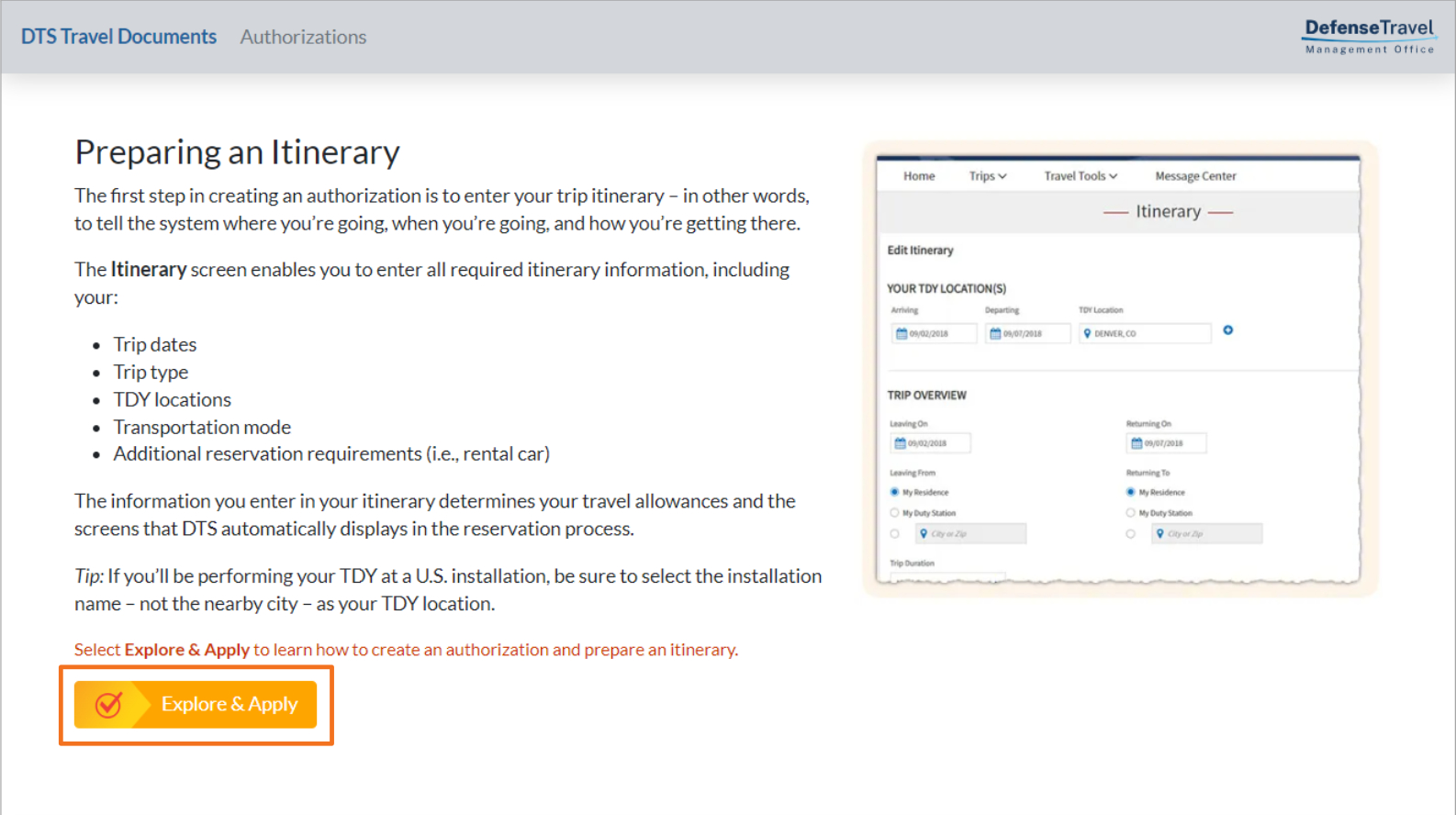Click the Returning To City or Zip field
The height and width of the screenshot is (815, 1456).
click(x=1207, y=534)
